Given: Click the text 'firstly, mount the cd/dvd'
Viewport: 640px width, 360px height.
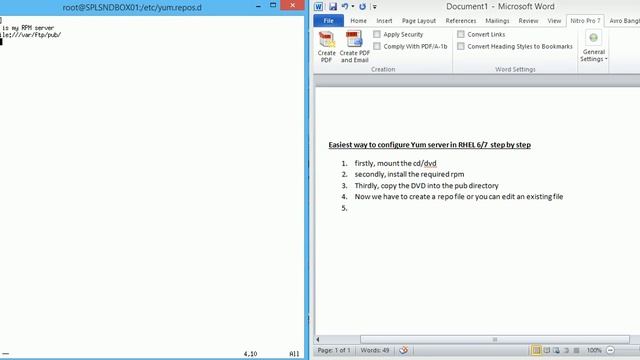Looking at the screenshot, I should (396, 163).
